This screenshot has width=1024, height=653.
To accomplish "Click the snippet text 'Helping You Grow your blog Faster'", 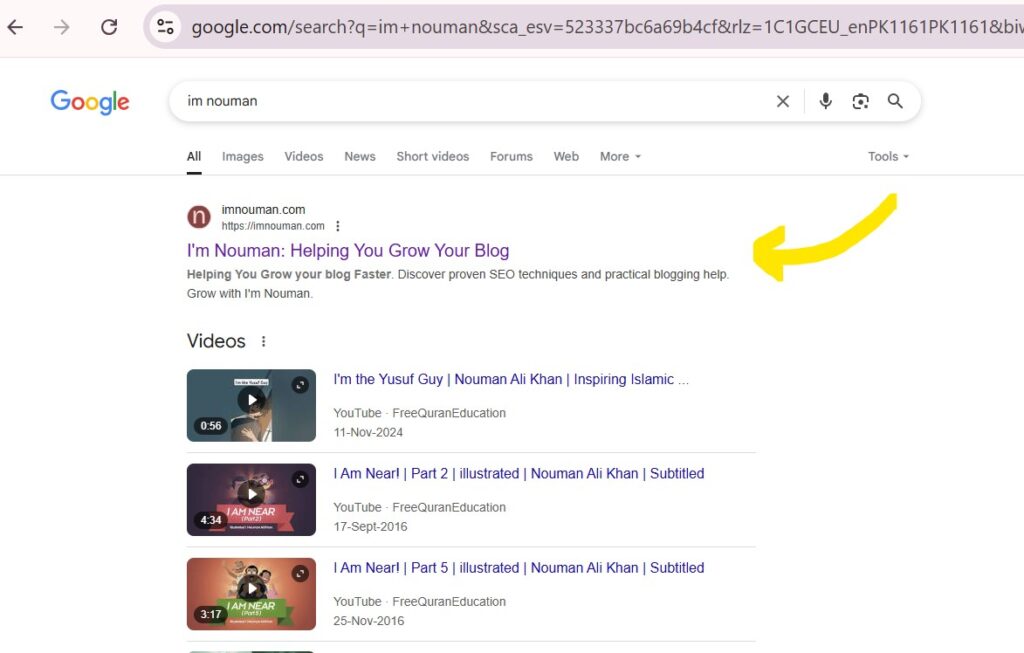I will coord(289,275).
